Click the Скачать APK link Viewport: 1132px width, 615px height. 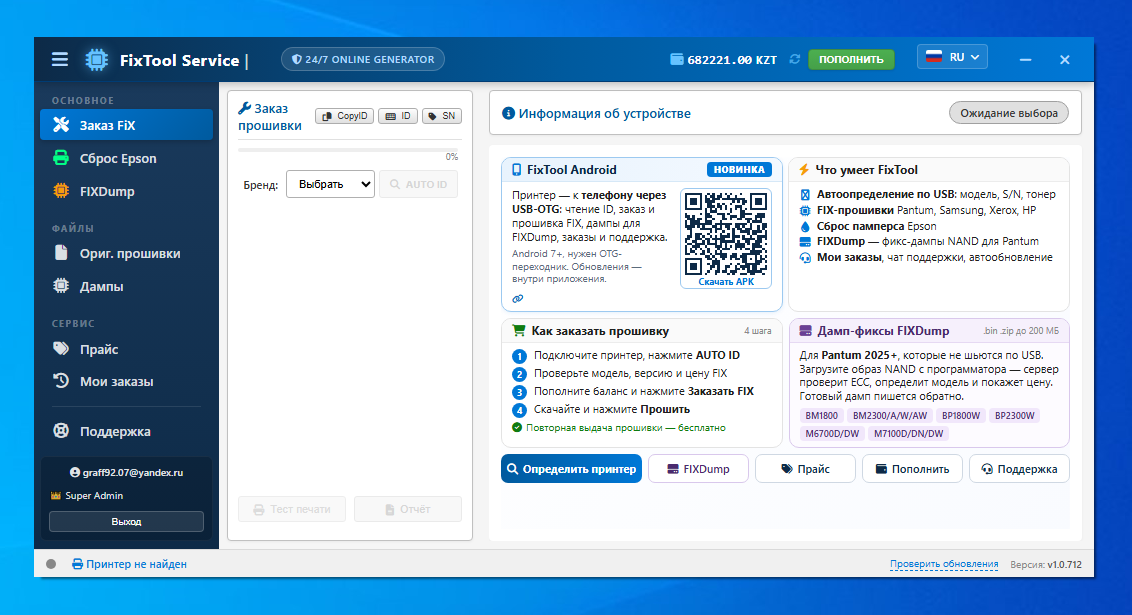pyautogui.click(x=726, y=282)
